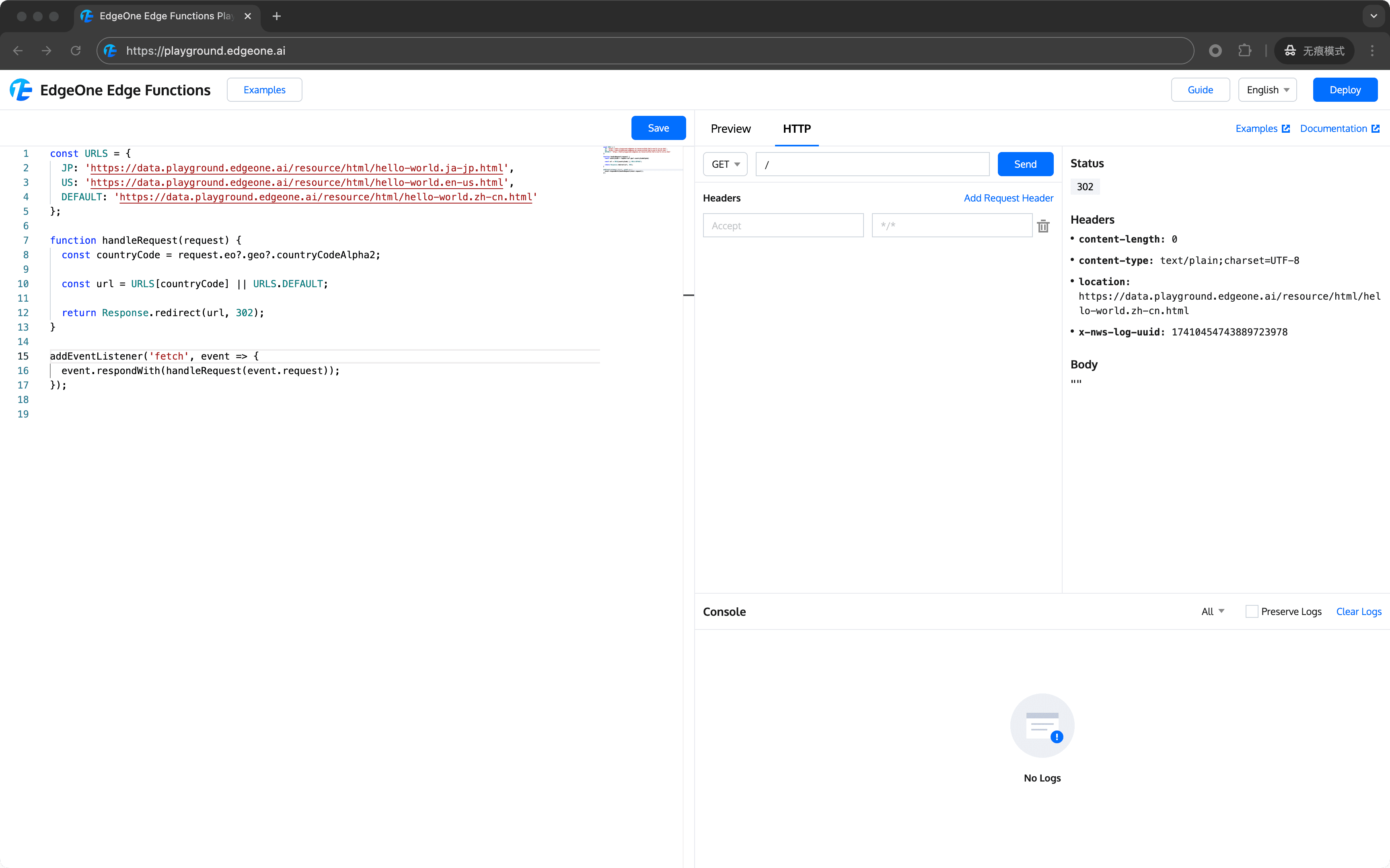Click the */* header value field
The height and width of the screenshot is (868, 1390).
point(952,226)
